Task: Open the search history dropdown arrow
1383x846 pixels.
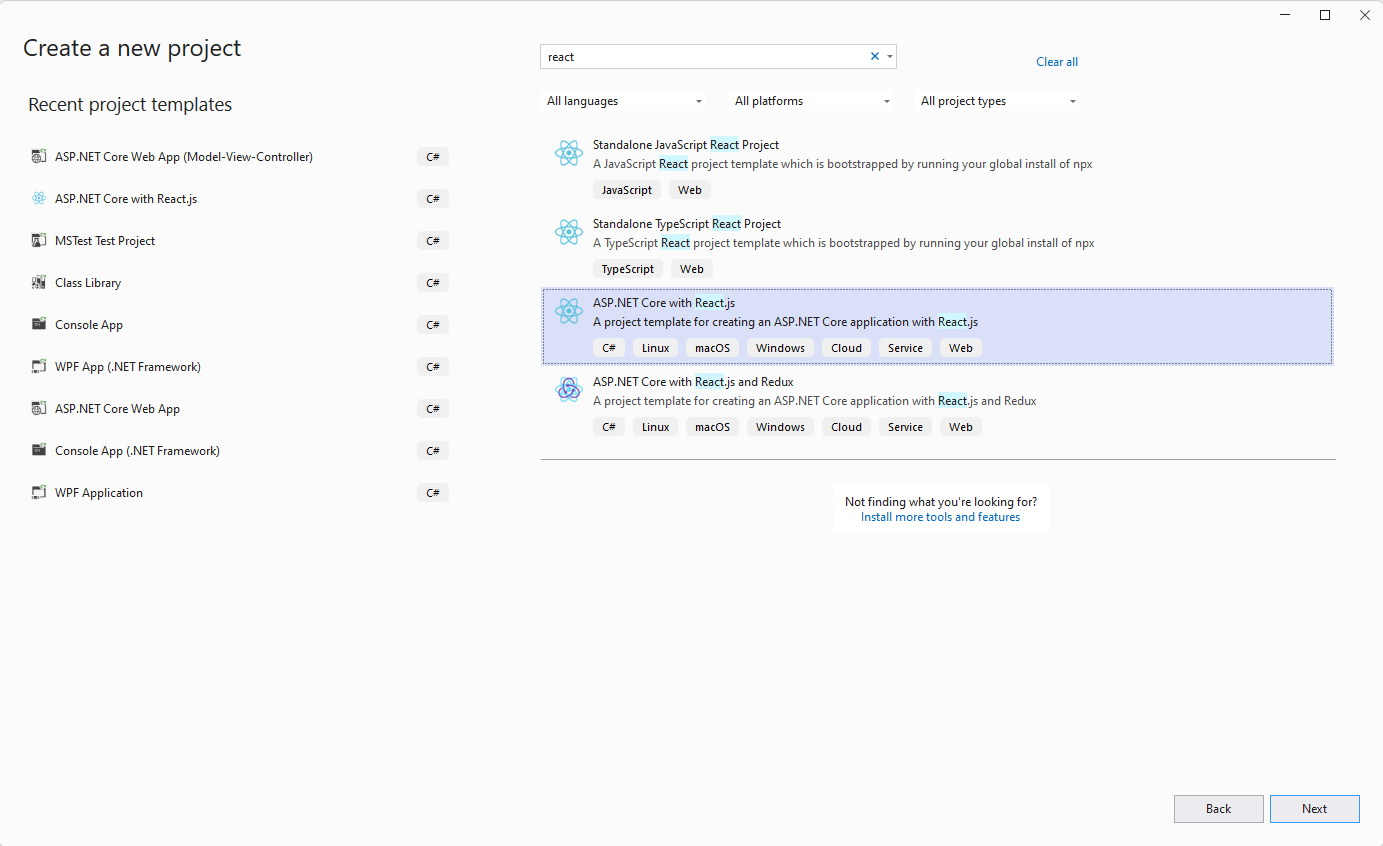Action: pos(889,56)
